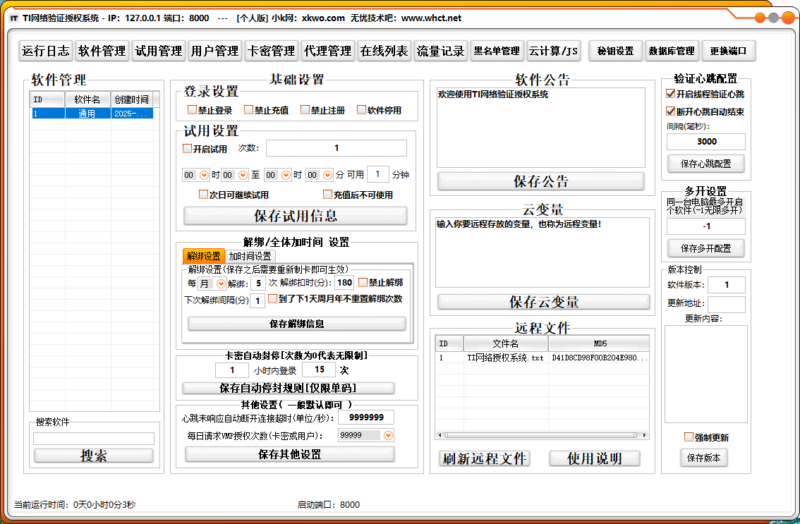This screenshot has height=524, width=800.
Task: Click the 搜索软件 input field
Action: pos(94,438)
